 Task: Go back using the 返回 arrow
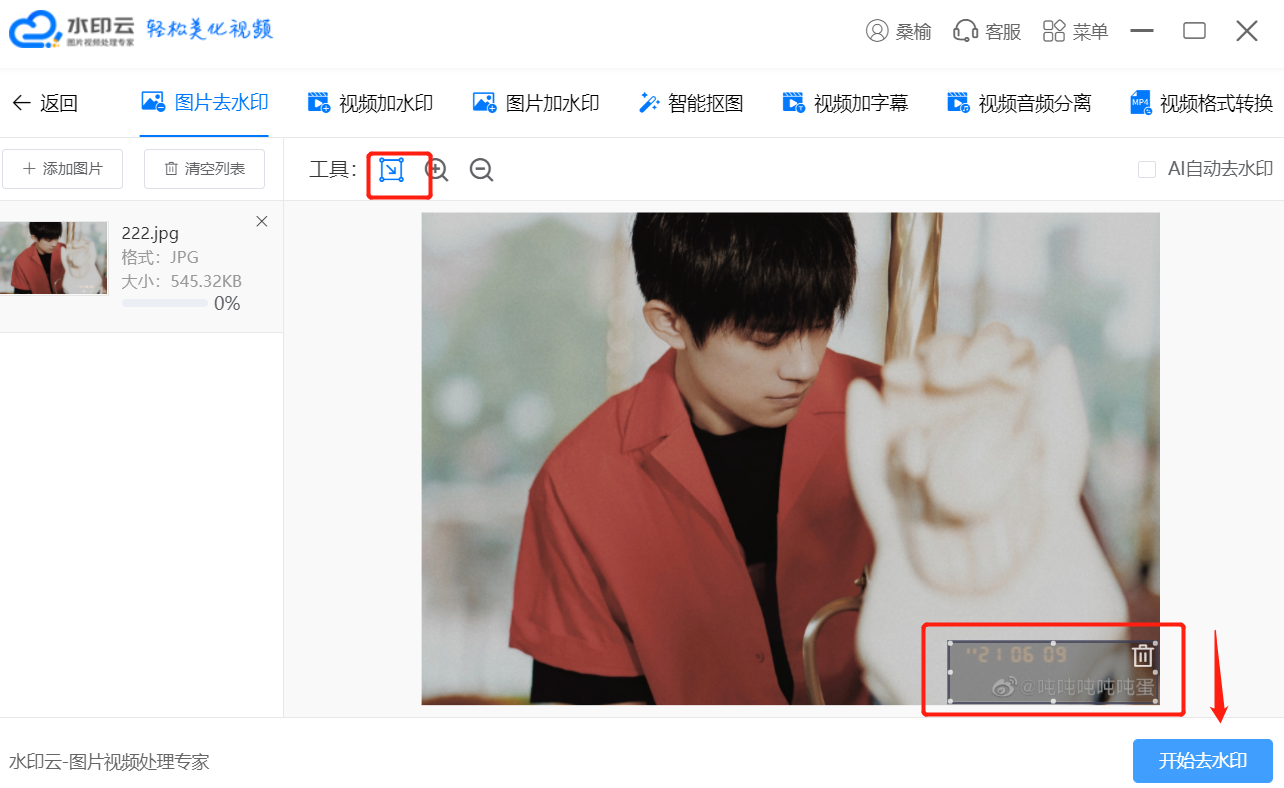click(x=44, y=103)
